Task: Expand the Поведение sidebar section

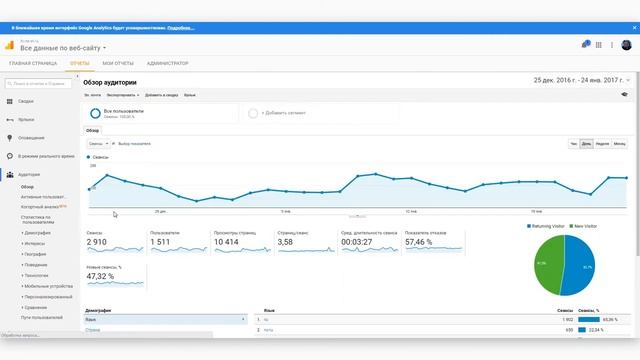Action: (34, 265)
